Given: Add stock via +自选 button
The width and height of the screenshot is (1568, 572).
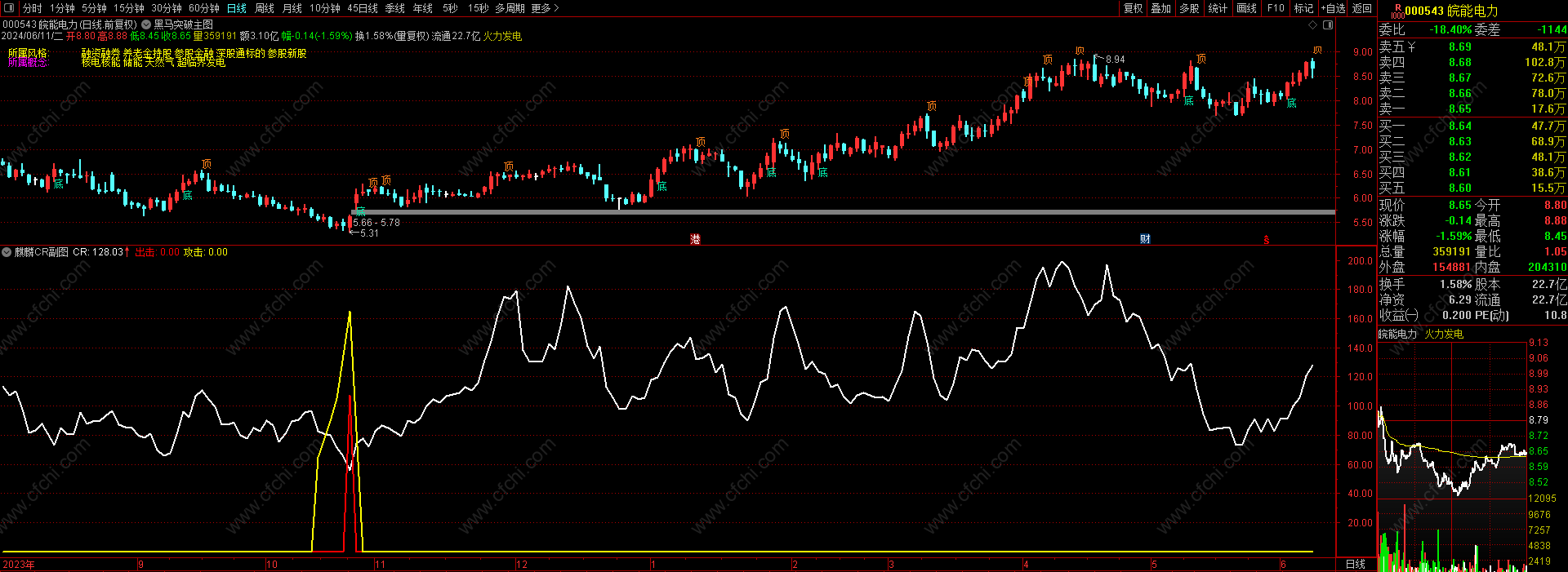Looking at the screenshot, I should point(1333,8).
